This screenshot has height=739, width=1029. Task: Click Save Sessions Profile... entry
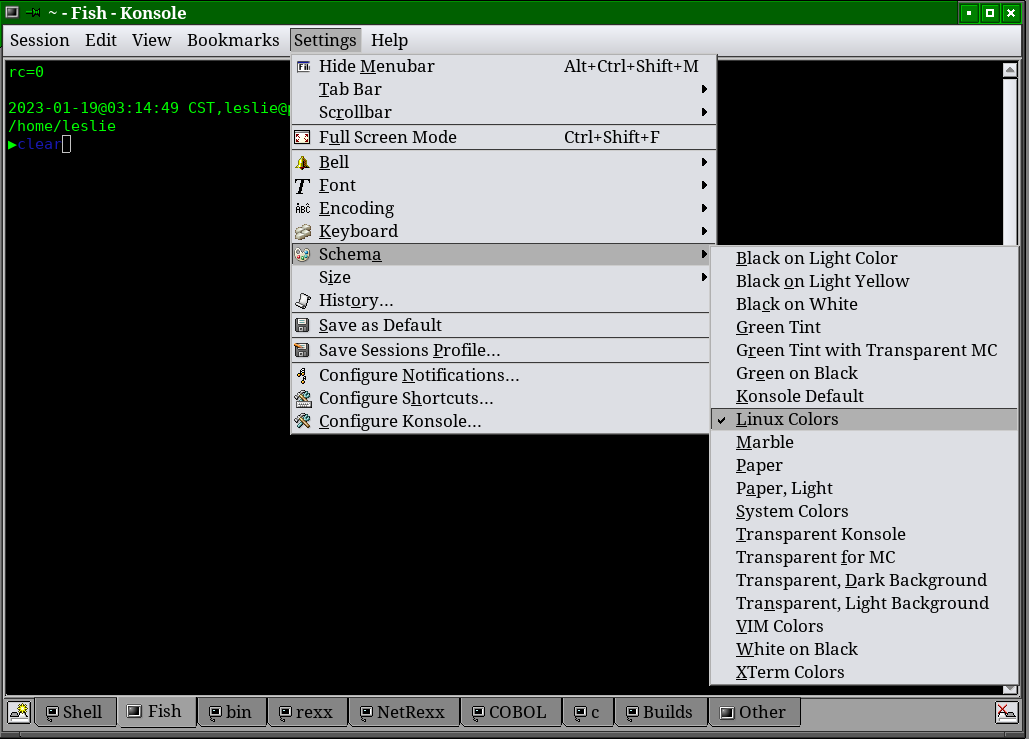(x=503, y=350)
